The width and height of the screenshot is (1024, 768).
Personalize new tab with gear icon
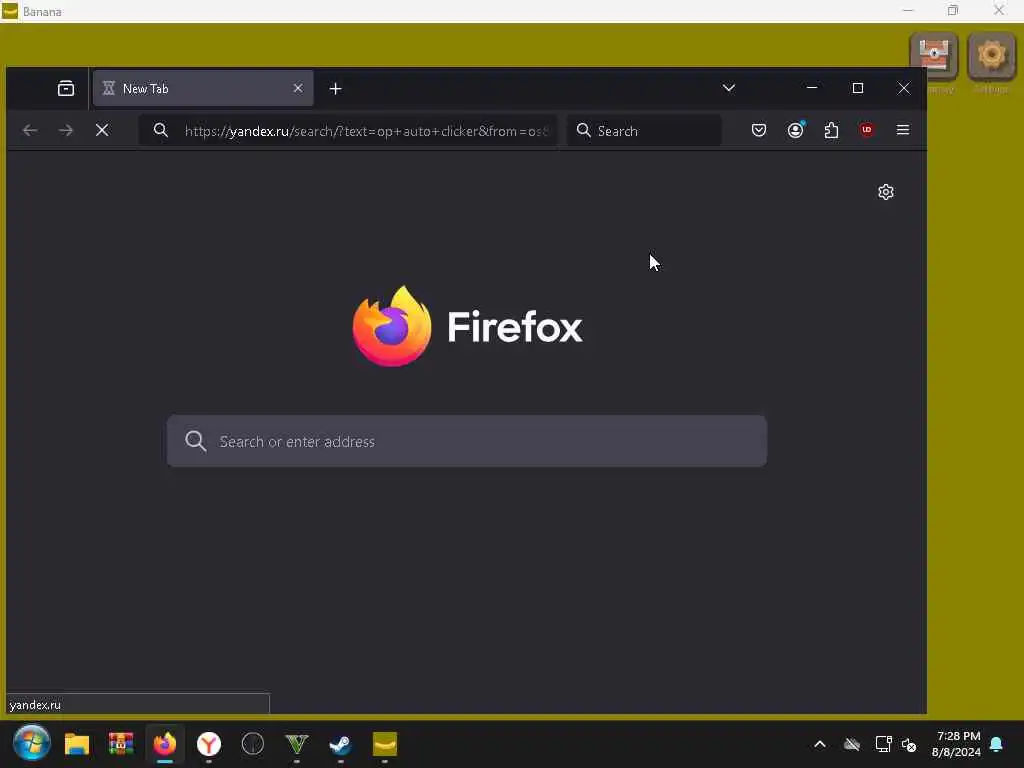coord(886,192)
